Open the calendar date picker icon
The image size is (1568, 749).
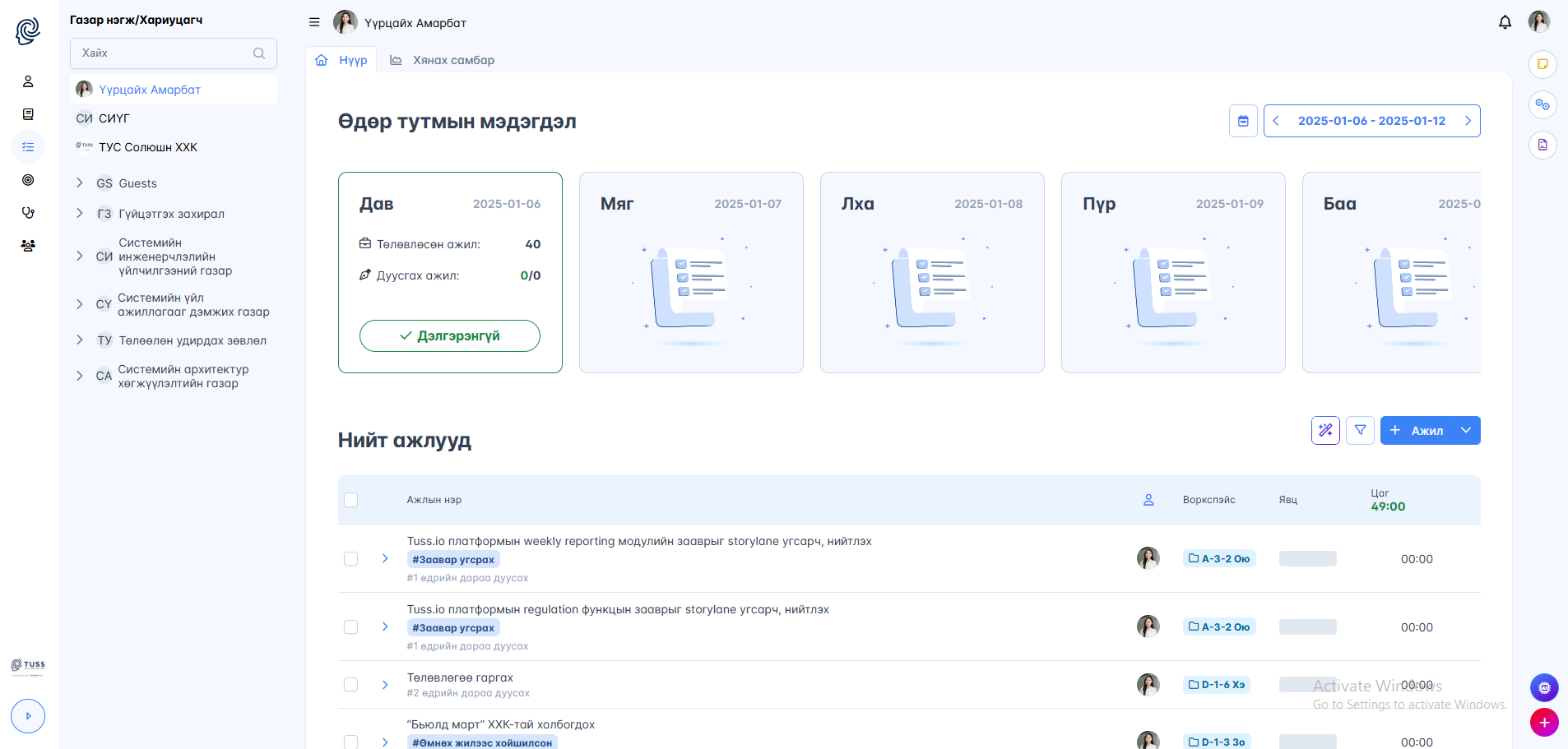(x=1243, y=121)
